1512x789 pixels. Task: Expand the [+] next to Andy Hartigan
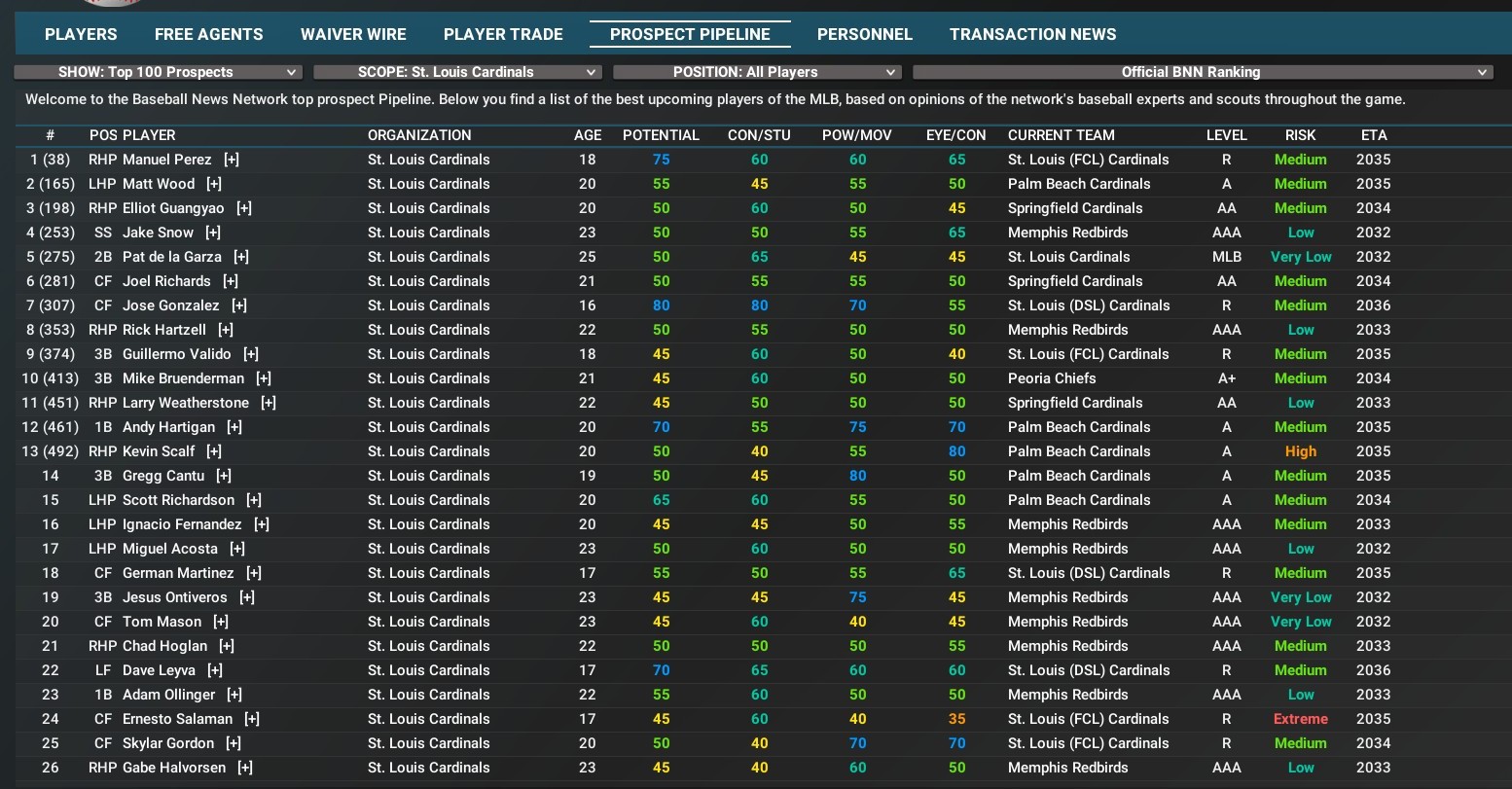(234, 427)
